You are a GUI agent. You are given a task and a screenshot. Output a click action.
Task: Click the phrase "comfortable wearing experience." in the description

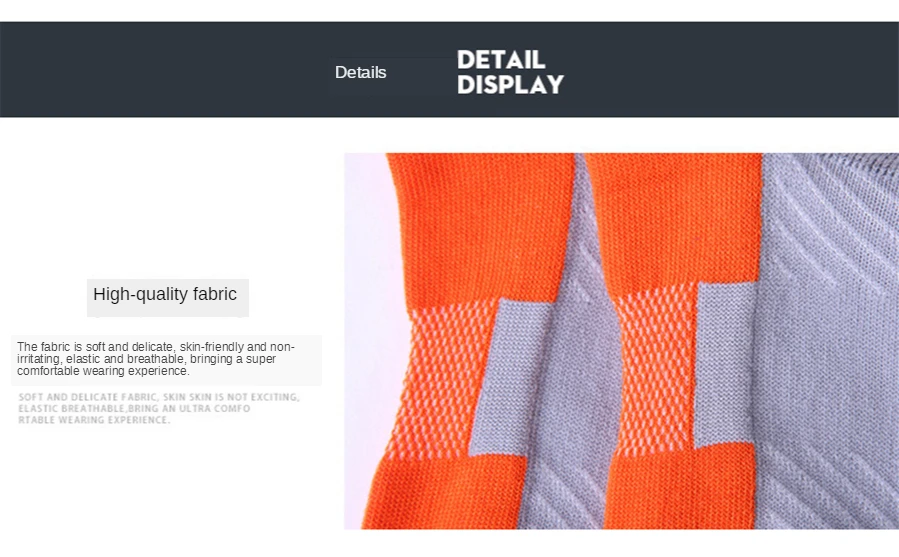[103, 371]
